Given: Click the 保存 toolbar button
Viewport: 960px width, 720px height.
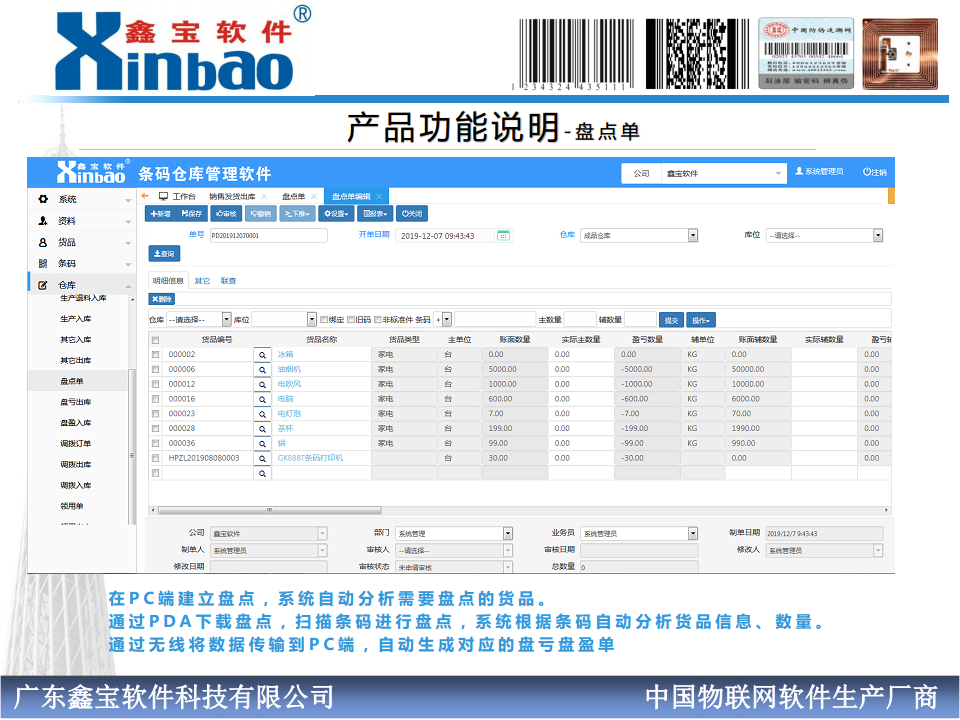Looking at the screenshot, I should pos(192,214).
